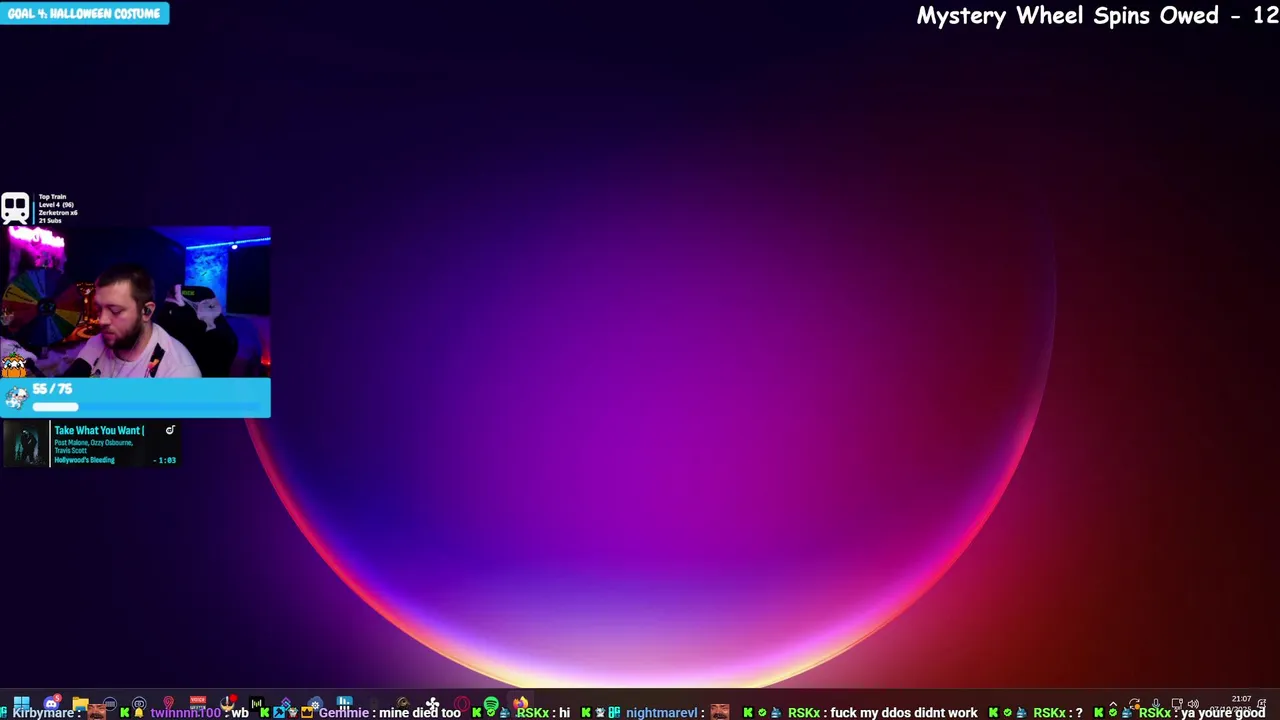Click the 'Goal 4: Halloween Costume' banner
The height and width of the screenshot is (720, 1280).
pyautogui.click(x=84, y=13)
